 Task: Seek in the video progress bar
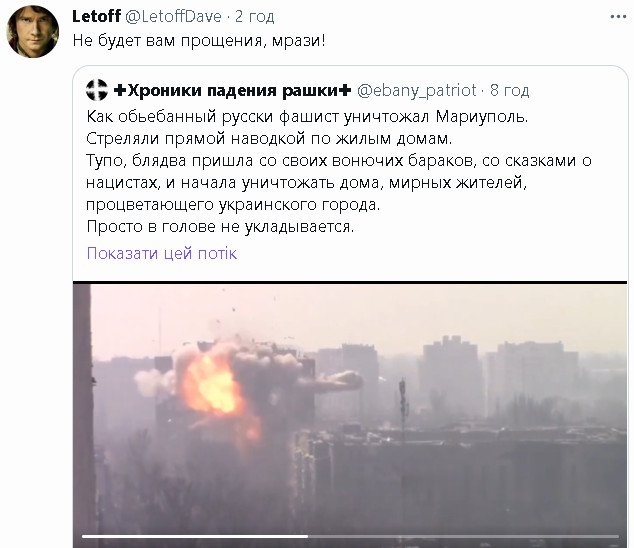coord(350,537)
